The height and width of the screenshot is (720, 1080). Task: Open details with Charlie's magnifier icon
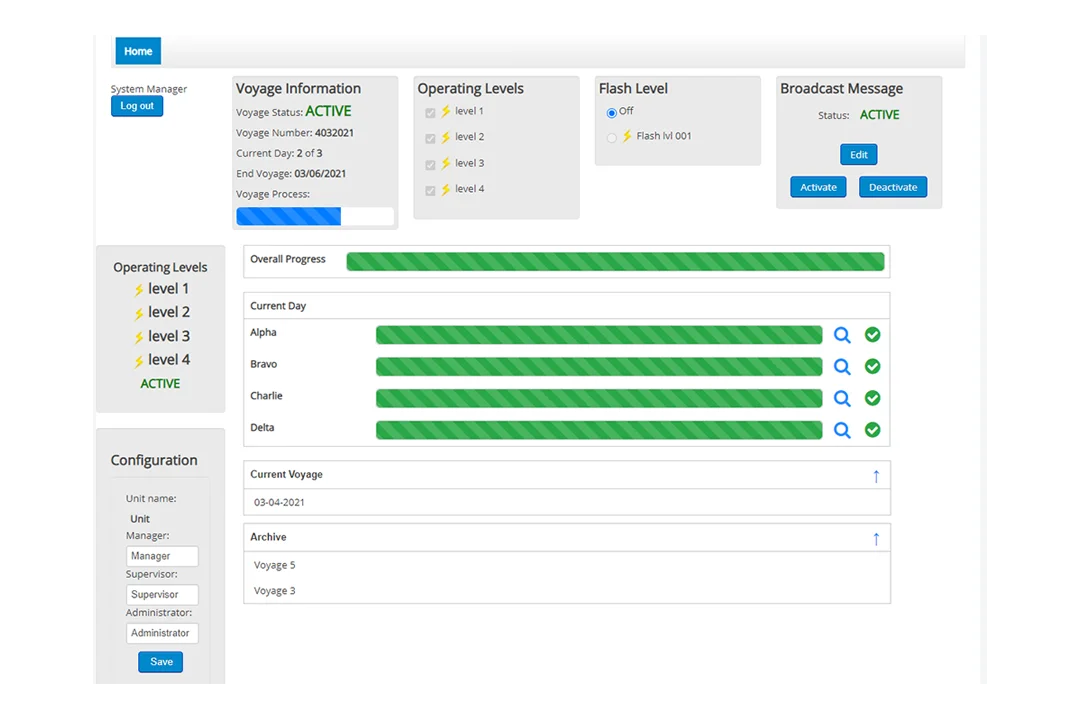coord(842,398)
